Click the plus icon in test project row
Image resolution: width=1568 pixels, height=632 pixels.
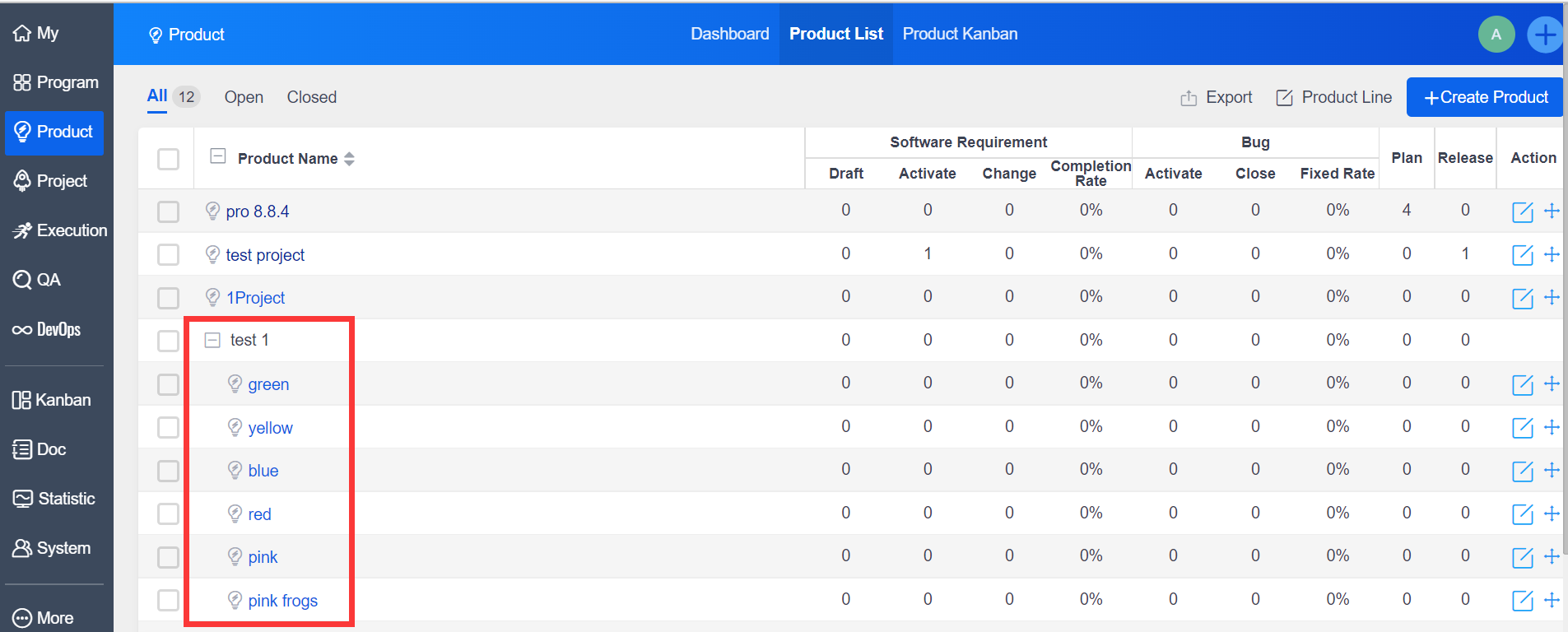1552,254
